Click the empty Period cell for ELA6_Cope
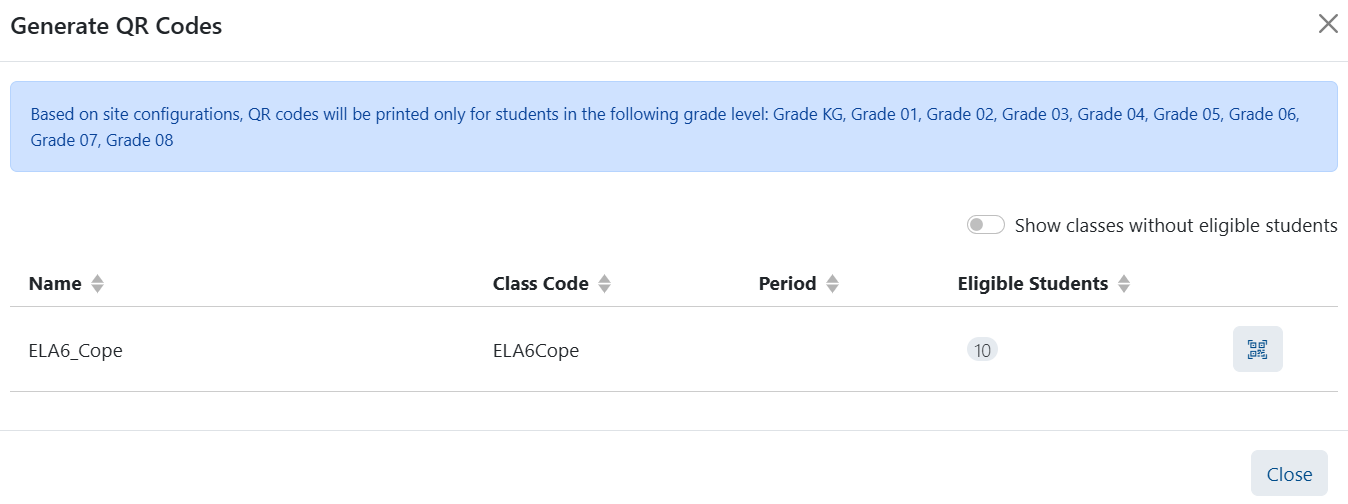 point(800,351)
